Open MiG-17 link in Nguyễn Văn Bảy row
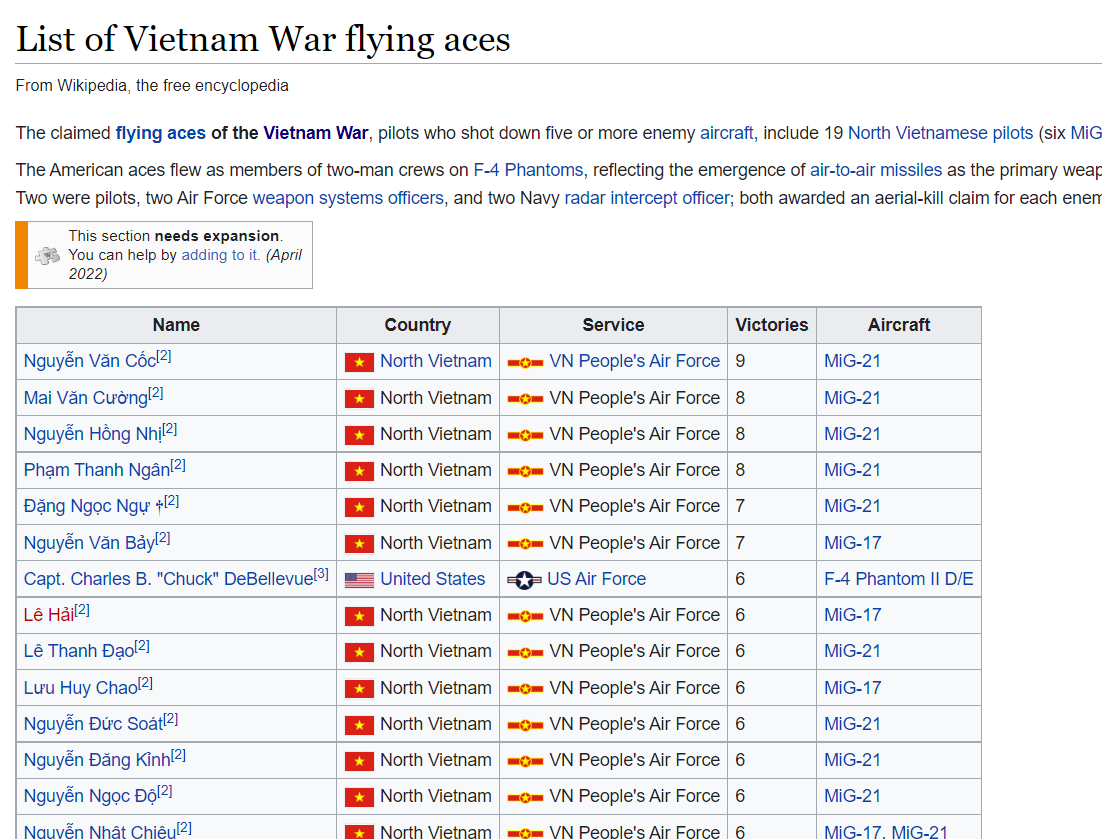This screenshot has height=839, width=1102. (852, 542)
